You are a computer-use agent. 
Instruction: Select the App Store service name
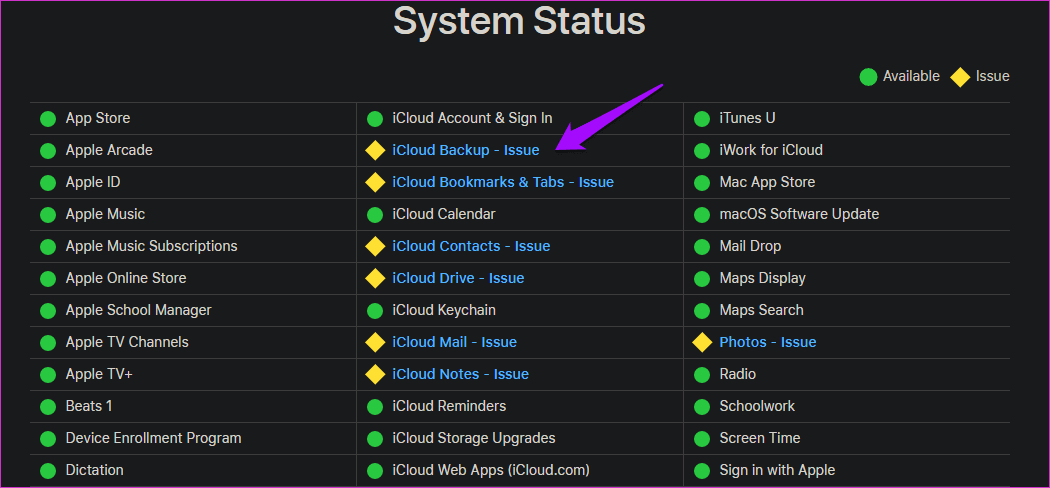coord(98,118)
